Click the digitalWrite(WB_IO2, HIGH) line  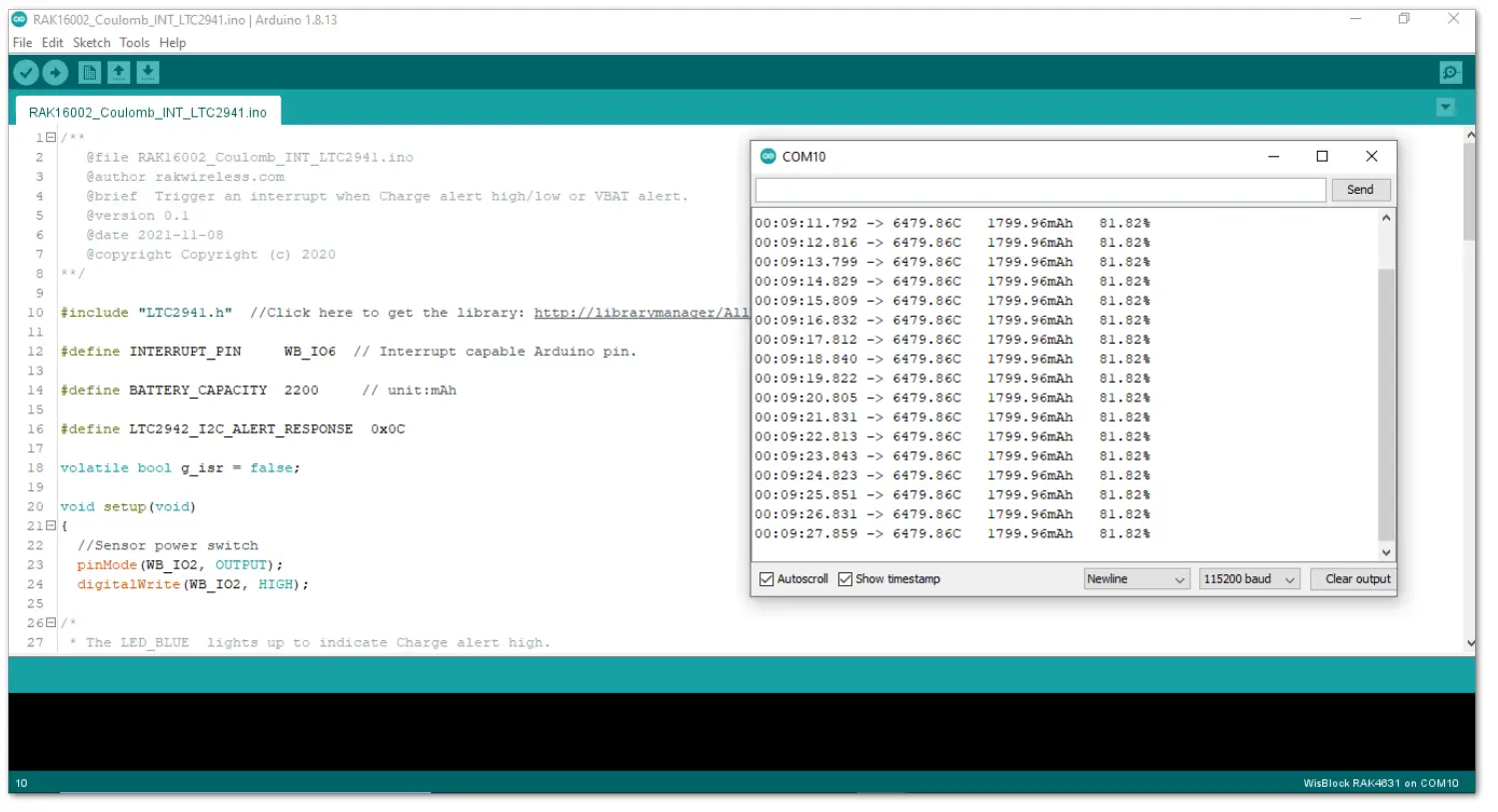(193, 584)
